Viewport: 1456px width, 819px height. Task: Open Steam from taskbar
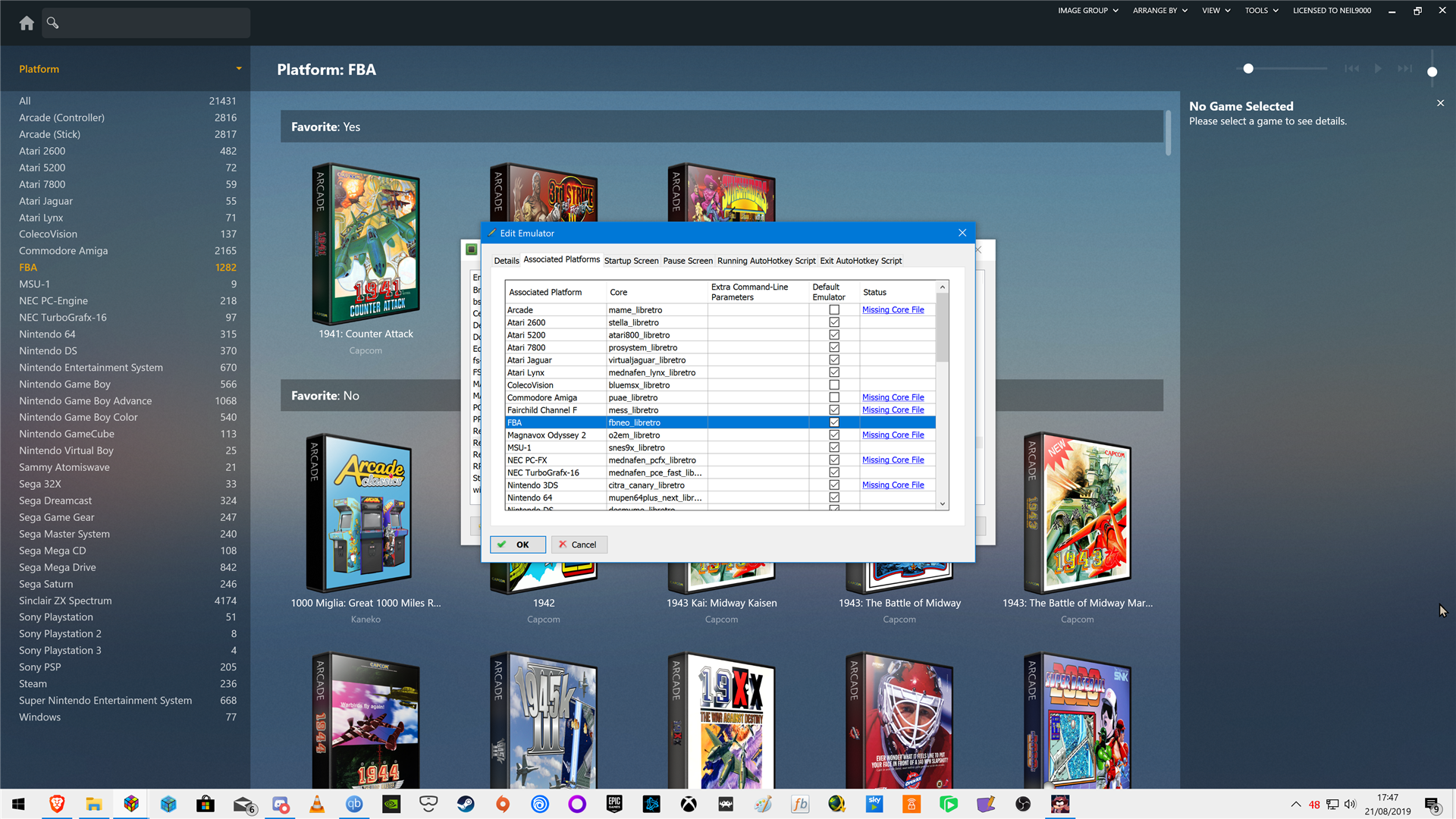tap(466, 804)
